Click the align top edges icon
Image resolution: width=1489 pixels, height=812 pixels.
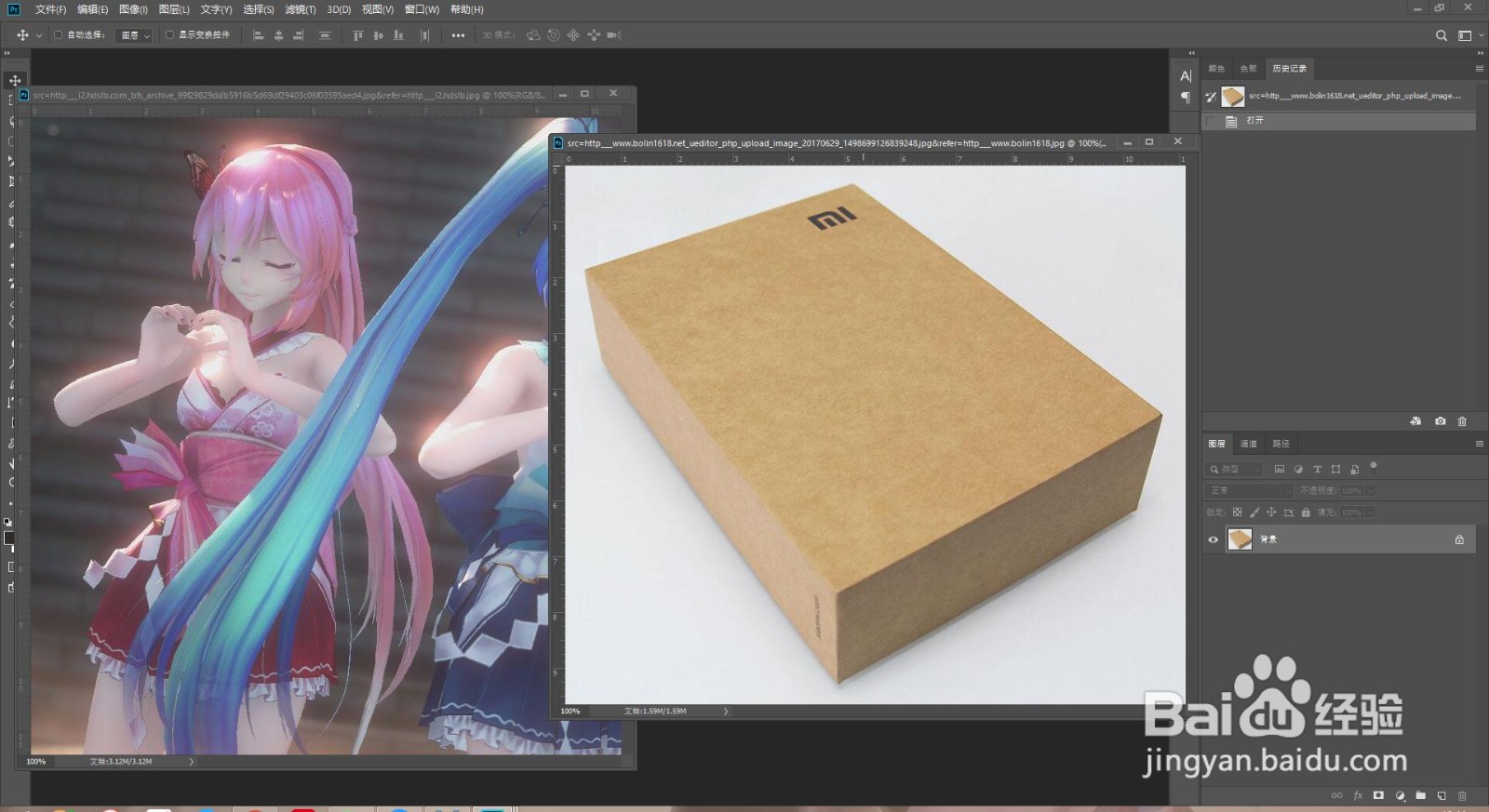coord(358,35)
